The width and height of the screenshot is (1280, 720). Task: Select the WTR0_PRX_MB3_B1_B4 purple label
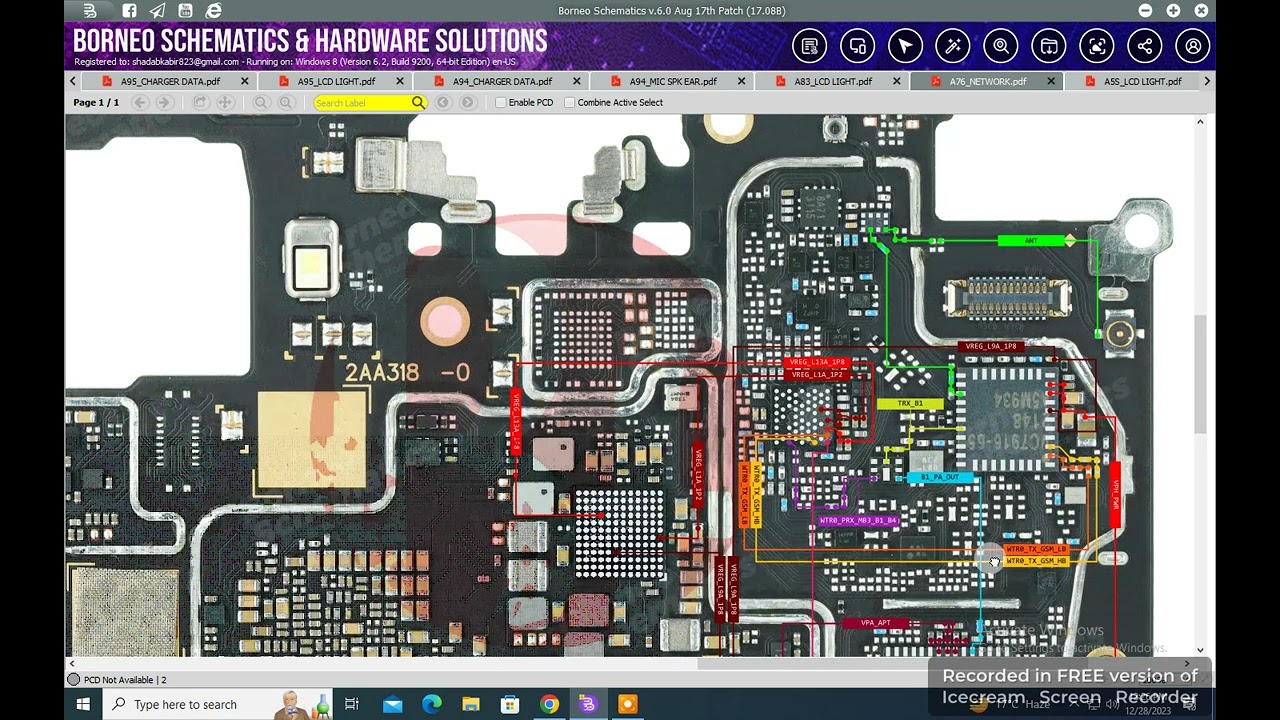[858, 521]
